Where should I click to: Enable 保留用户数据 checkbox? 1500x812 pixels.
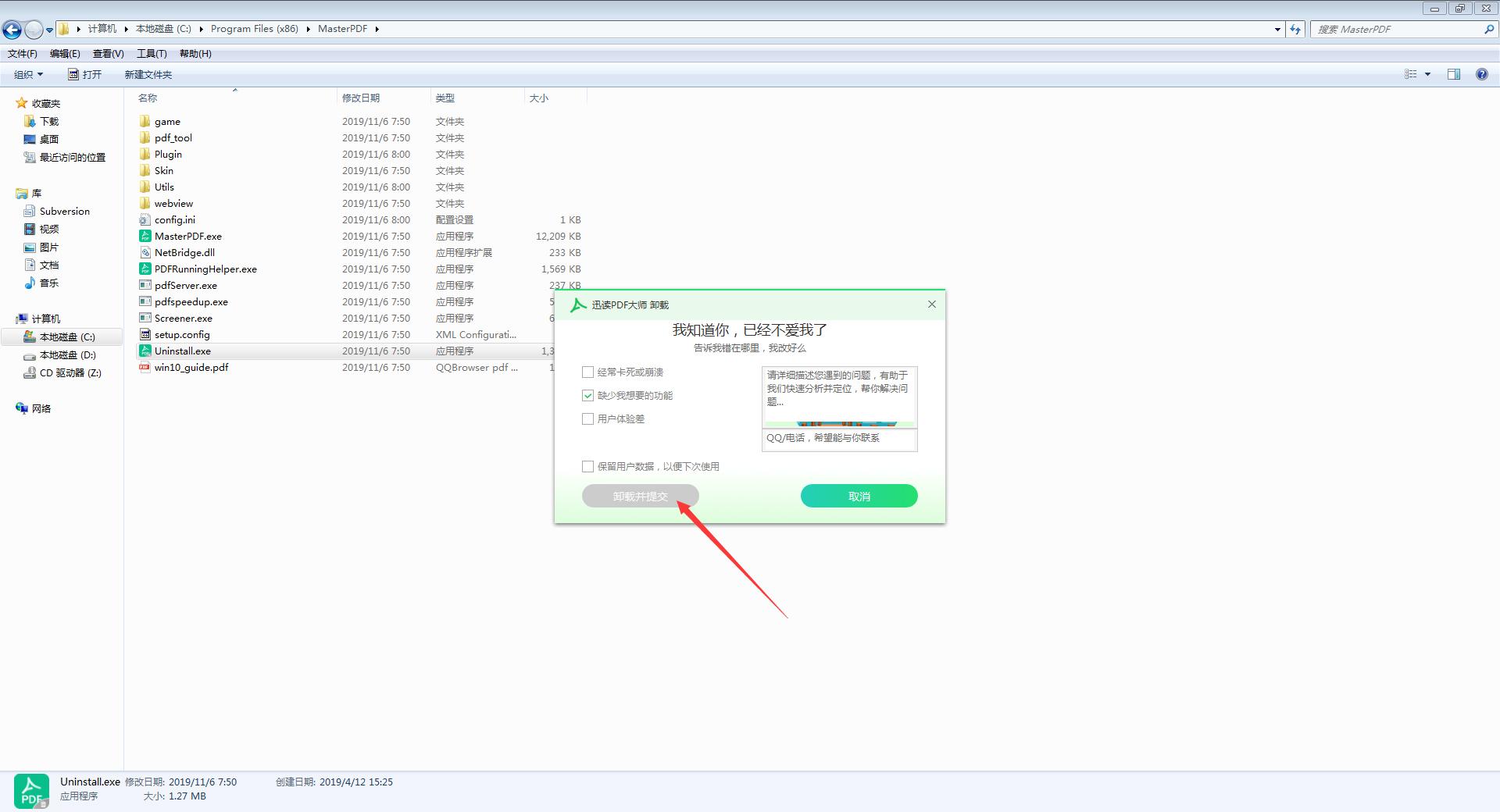(x=587, y=466)
